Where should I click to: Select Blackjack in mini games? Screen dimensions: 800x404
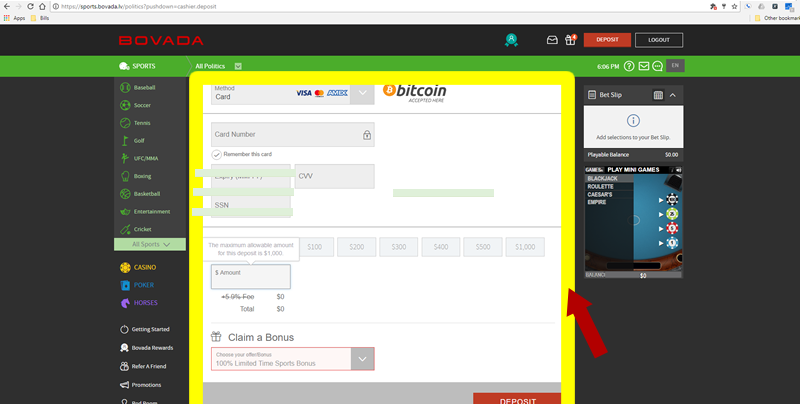[603, 179]
